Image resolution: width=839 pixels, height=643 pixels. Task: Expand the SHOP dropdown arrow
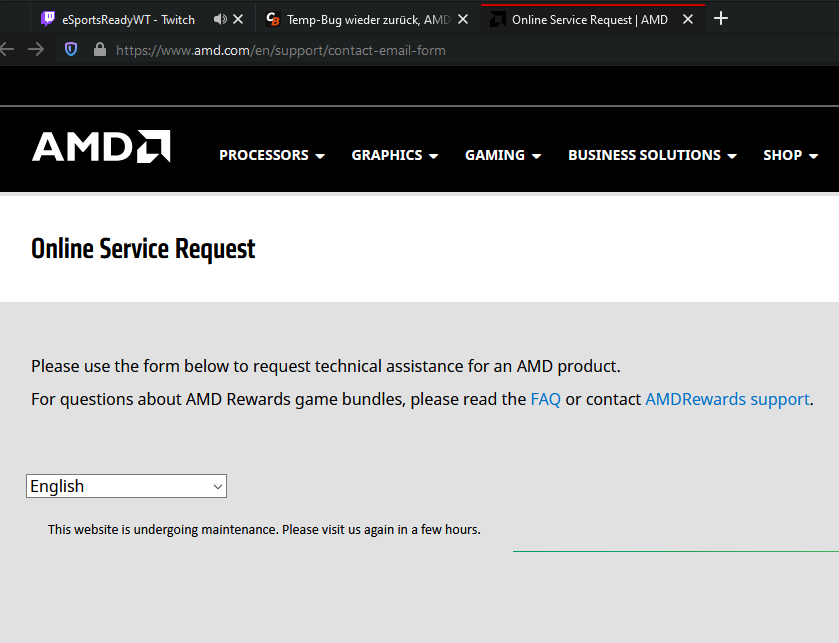(x=813, y=156)
